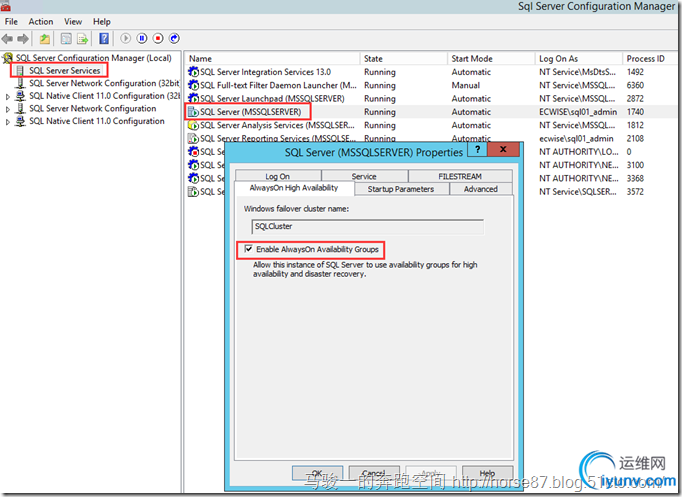682x497 pixels.
Task: Sort by the Name column header
Action: pos(273,59)
